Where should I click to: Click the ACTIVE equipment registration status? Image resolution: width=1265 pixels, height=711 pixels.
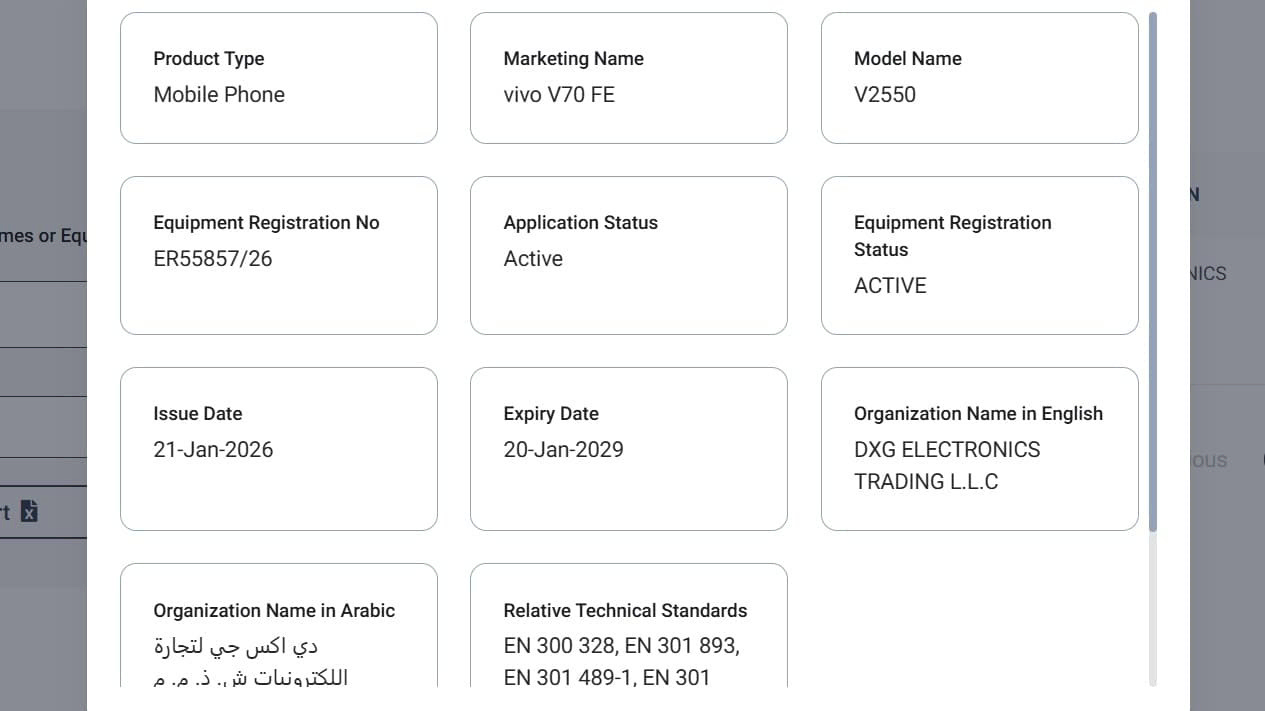(x=890, y=286)
